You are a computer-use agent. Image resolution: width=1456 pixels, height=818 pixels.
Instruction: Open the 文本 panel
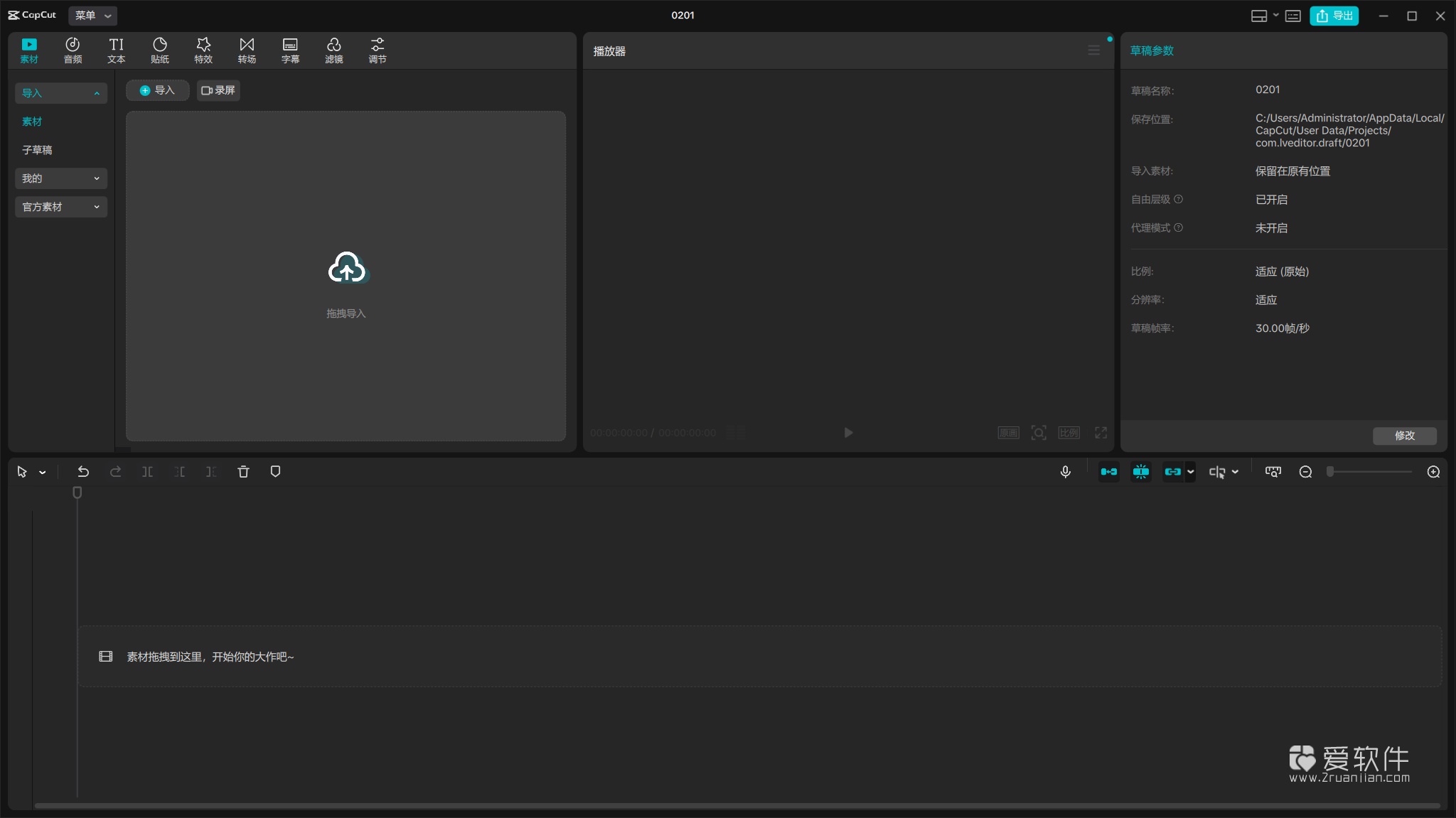(x=115, y=49)
